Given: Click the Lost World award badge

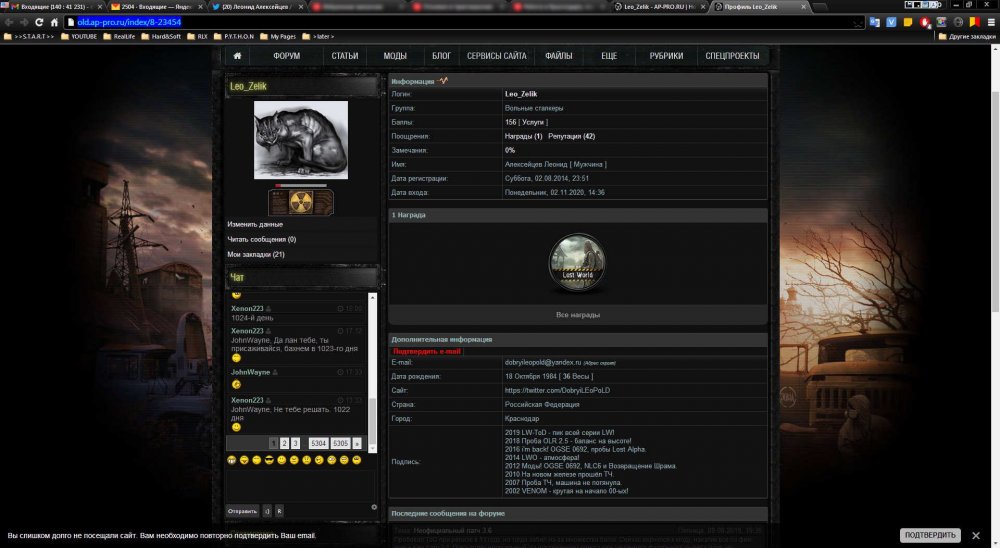Looking at the screenshot, I should (x=577, y=263).
